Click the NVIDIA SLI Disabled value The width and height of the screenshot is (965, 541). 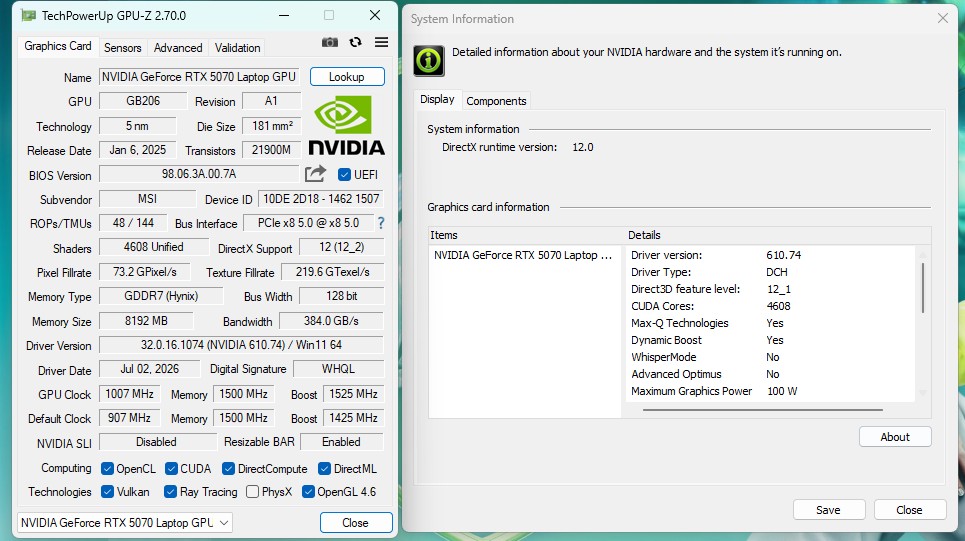click(156, 442)
